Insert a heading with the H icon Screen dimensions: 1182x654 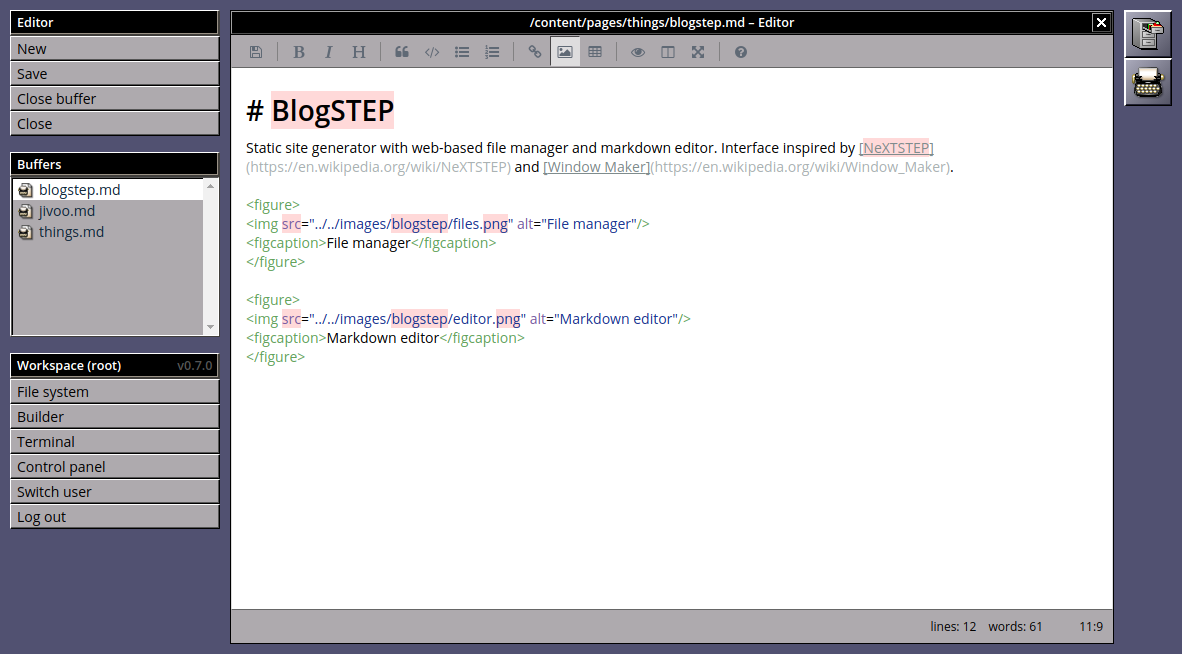(359, 52)
